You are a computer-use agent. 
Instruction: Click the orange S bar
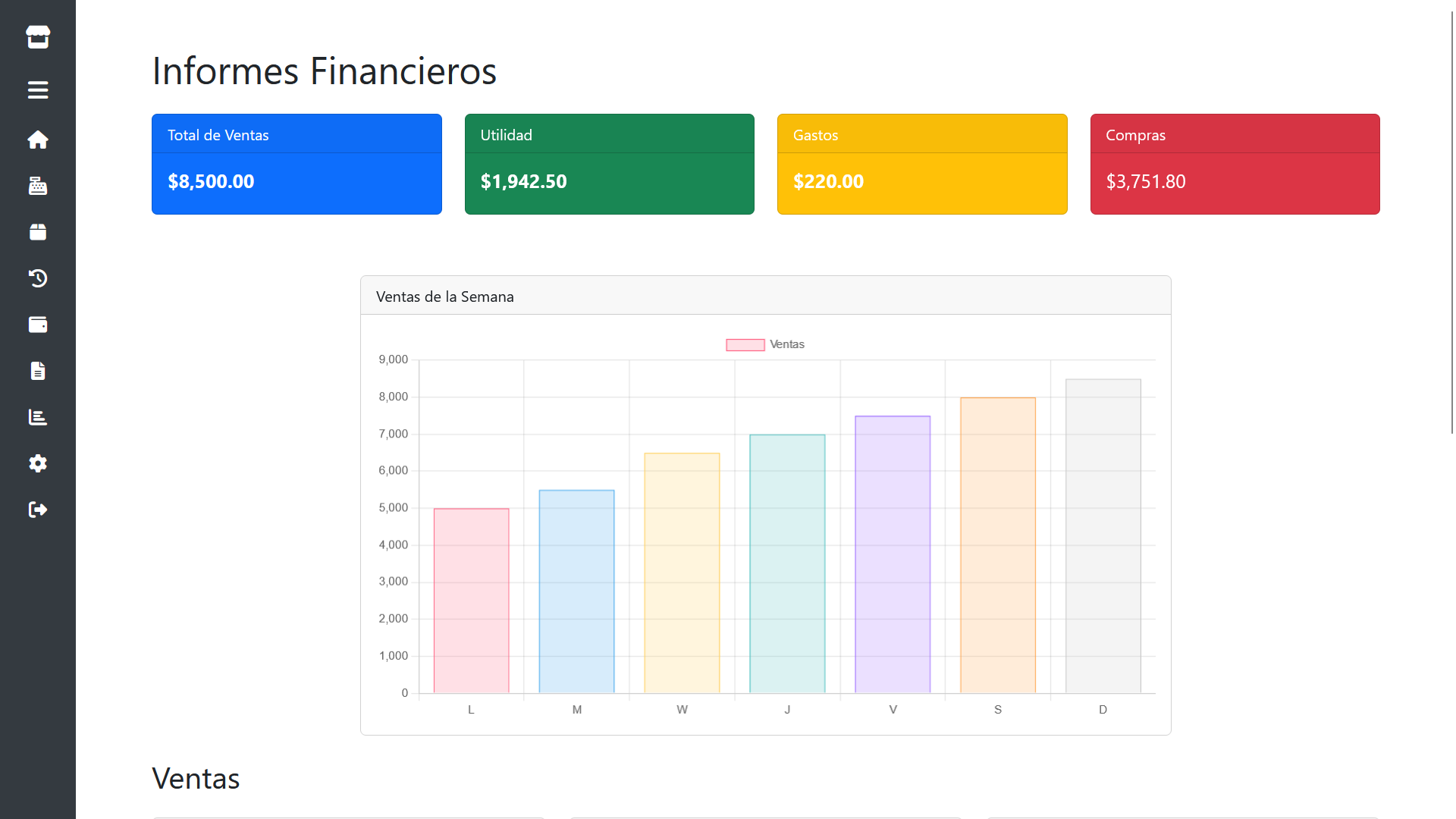tap(998, 545)
